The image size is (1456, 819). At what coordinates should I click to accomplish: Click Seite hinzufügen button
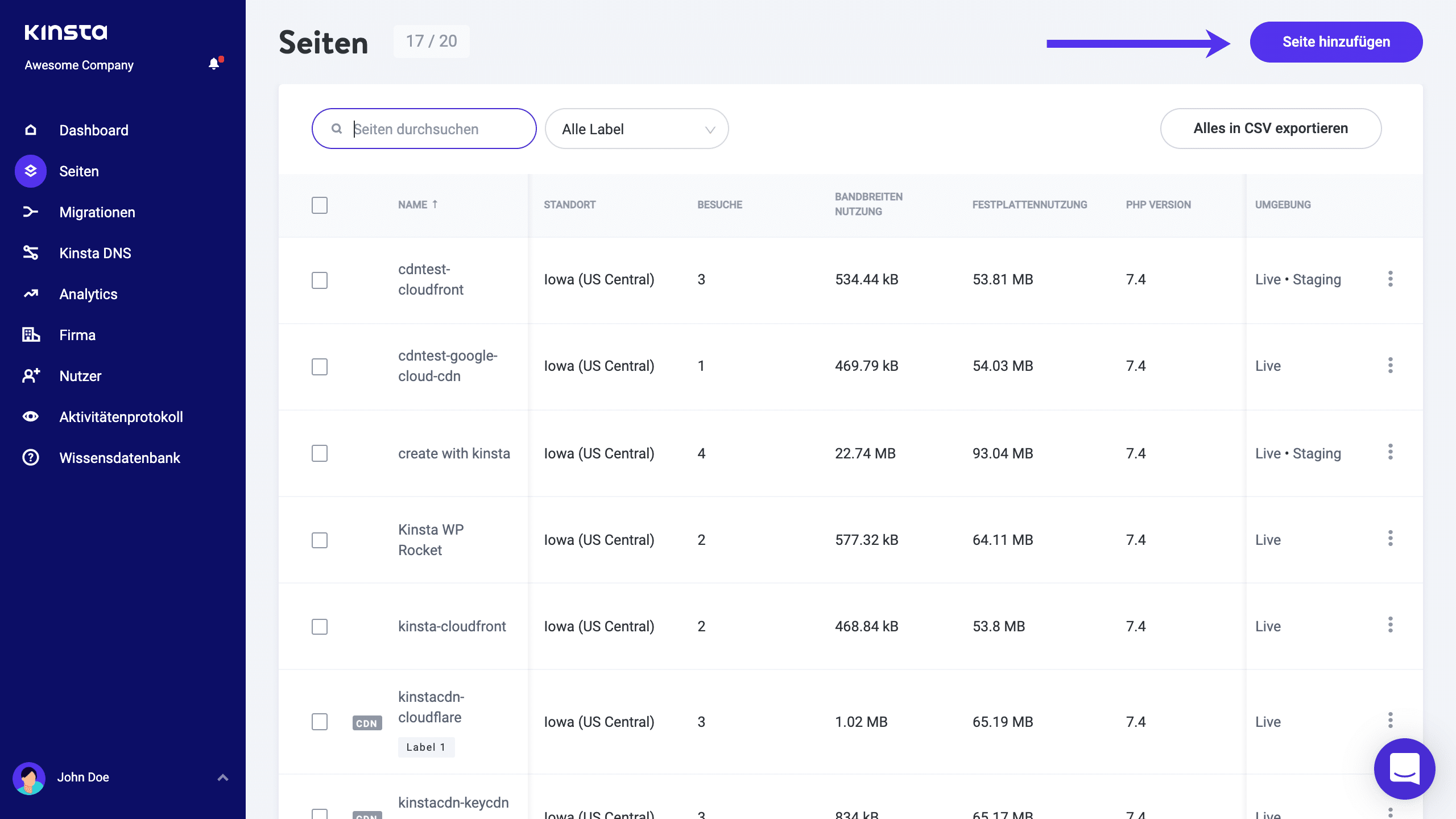(1336, 41)
